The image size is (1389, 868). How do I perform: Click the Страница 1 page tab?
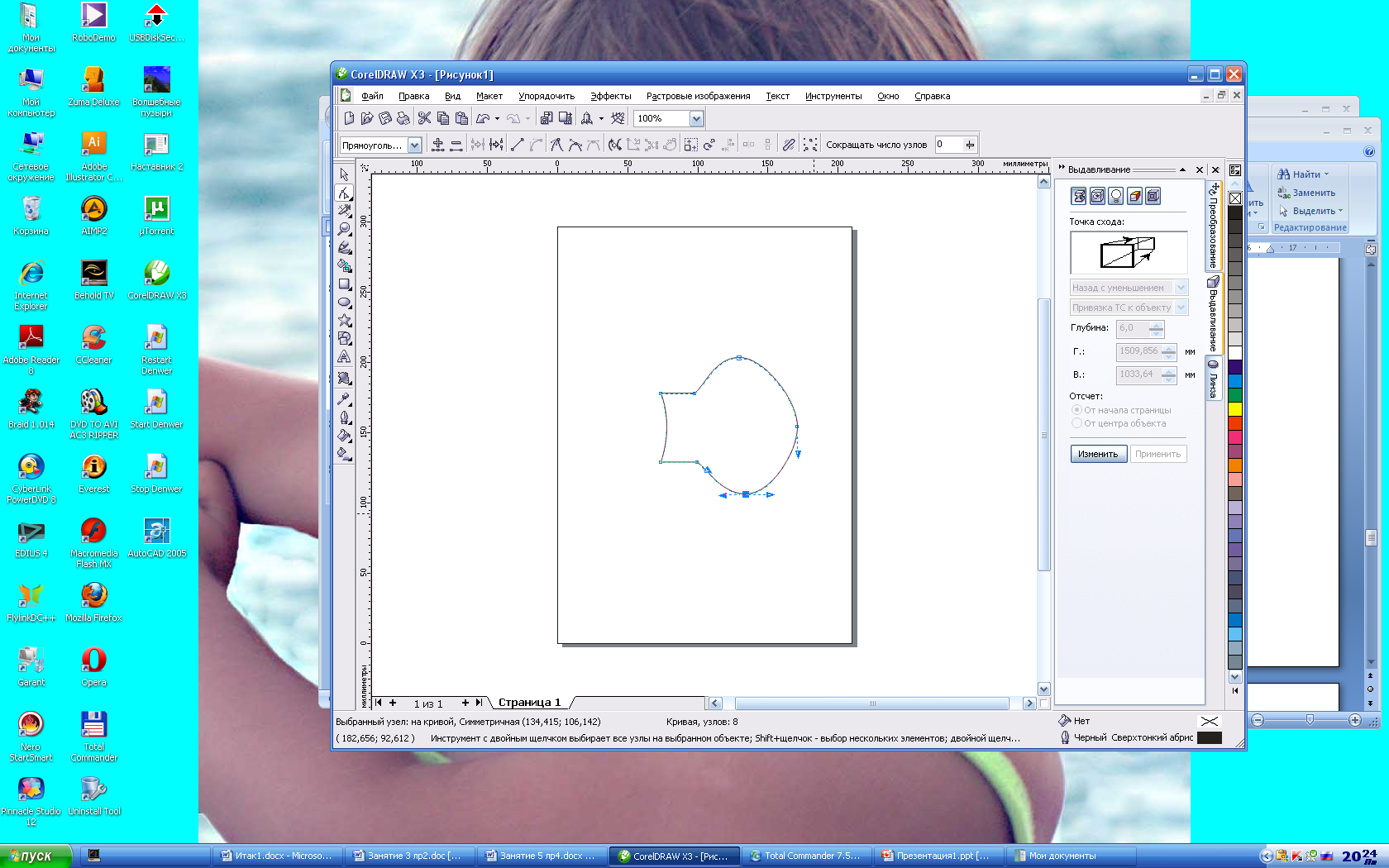click(x=529, y=703)
